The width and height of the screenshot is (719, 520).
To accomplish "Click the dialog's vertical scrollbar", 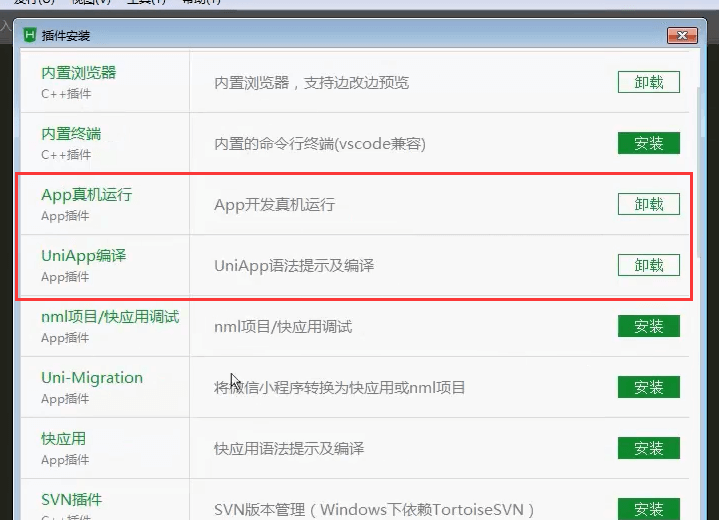I will click(x=699, y=172).
